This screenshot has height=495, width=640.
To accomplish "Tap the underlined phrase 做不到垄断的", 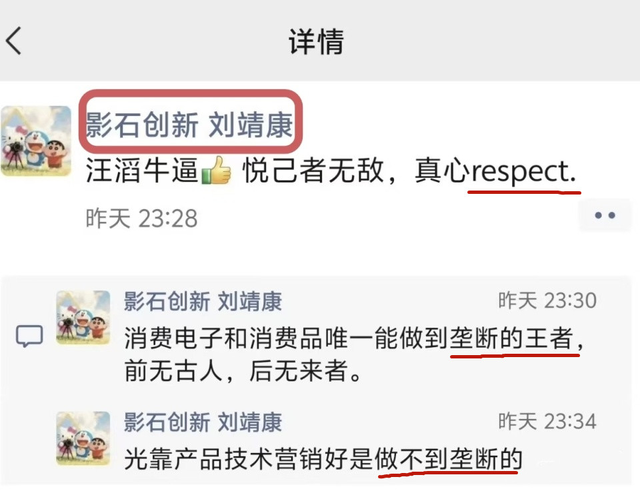I will 449,459.
